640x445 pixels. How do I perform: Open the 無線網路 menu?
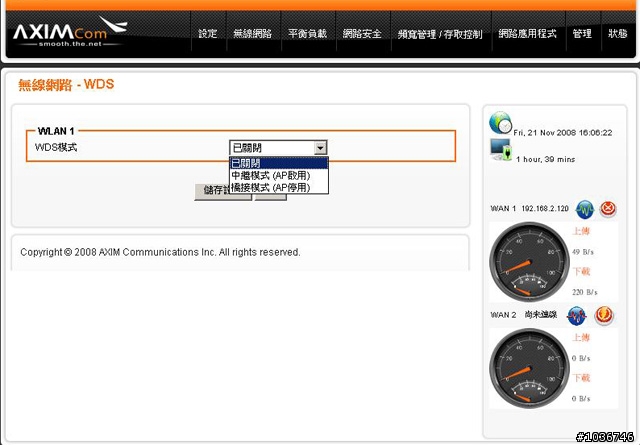point(253,33)
